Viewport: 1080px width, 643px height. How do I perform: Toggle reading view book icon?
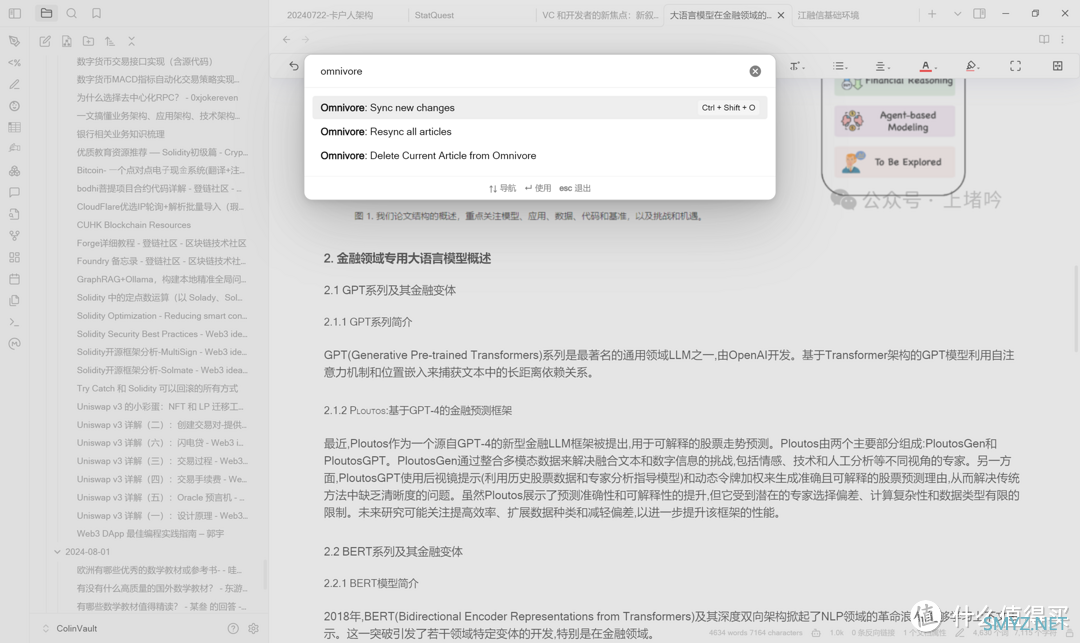tap(1044, 40)
